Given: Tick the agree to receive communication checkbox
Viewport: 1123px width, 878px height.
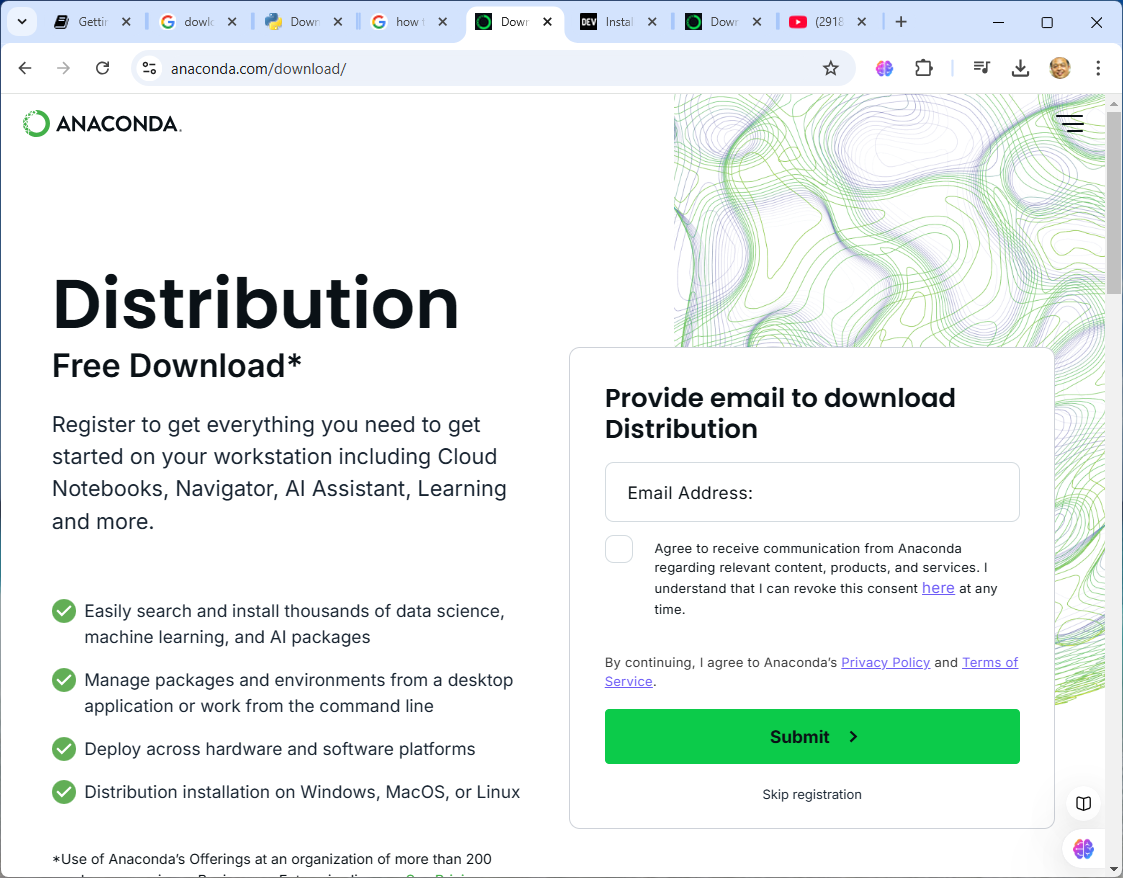Looking at the screenshot, I should click(x=619, y=549).
